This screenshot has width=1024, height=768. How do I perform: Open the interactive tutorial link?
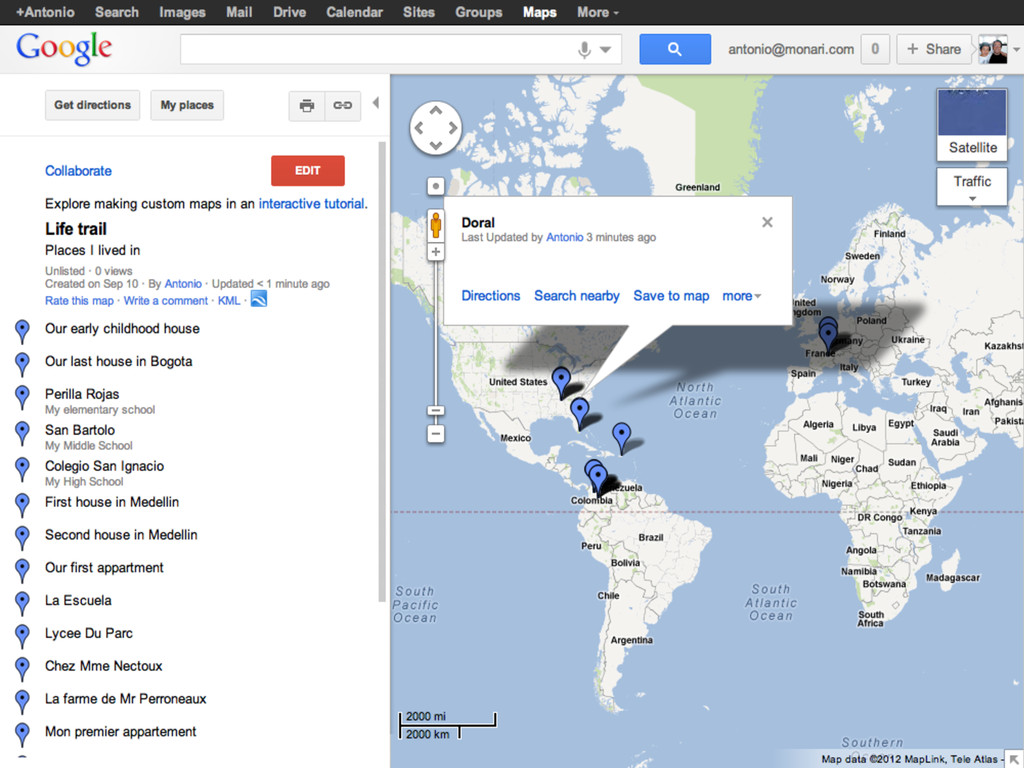click(312, 204)
